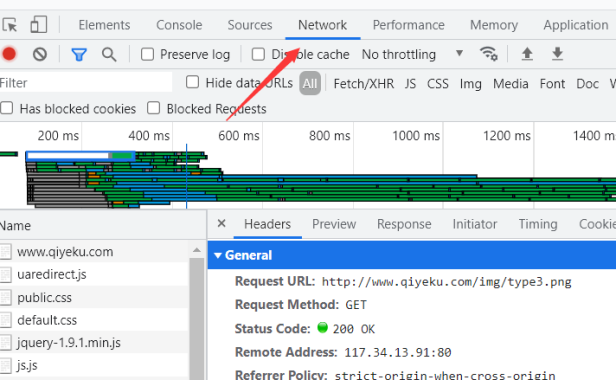Tick the Hide data URLs checkbox
The image size is (616, 380).
pos(192,83)
